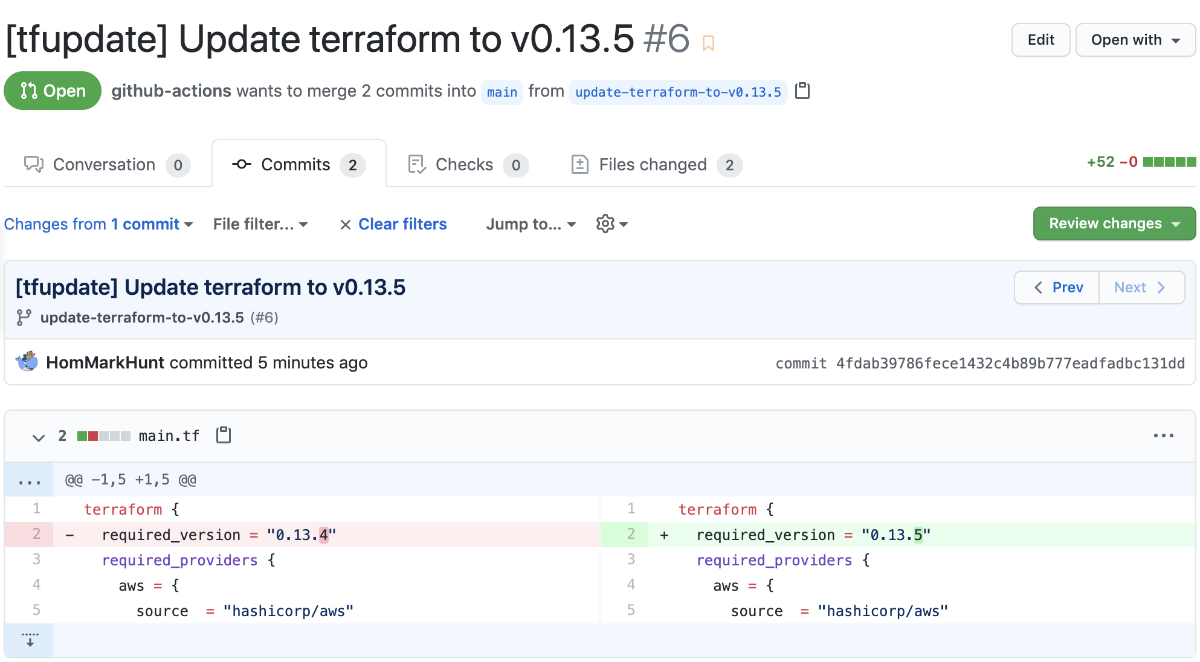This screenshot has height=662, width=1200.
Task: Click right-side line number 5
Action: pos(624,610)
